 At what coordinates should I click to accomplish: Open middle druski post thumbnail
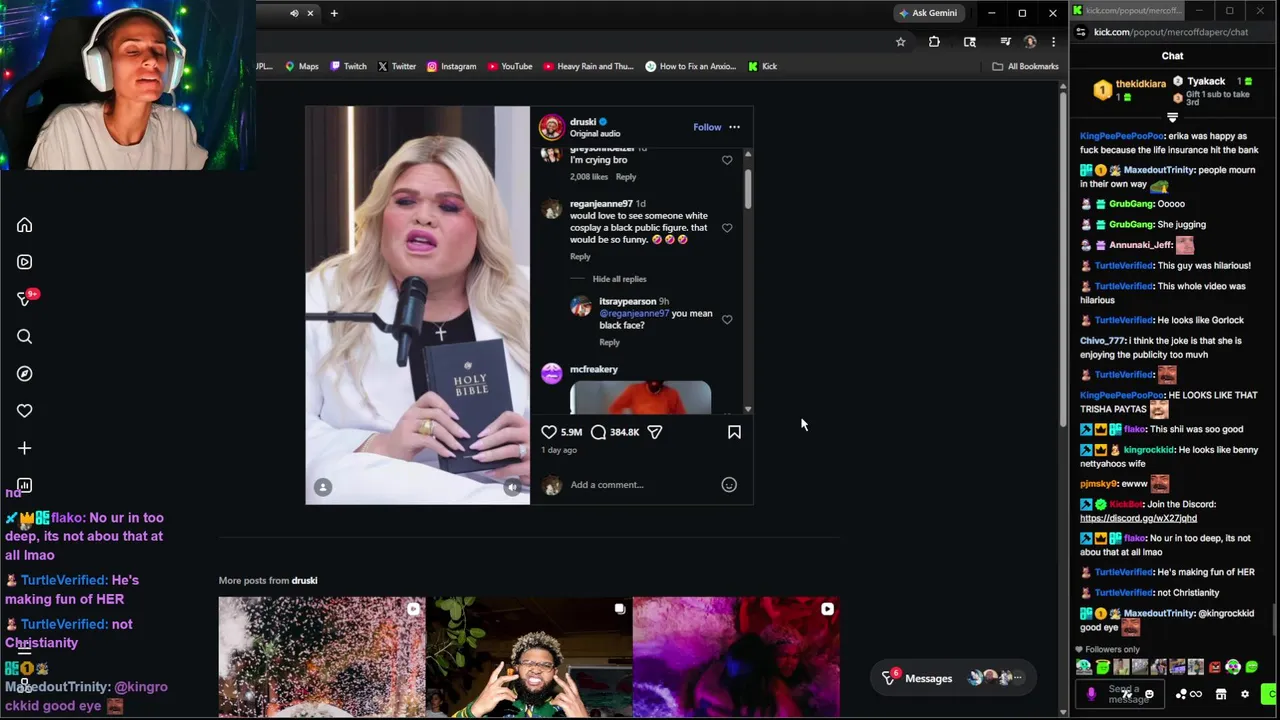529,657
